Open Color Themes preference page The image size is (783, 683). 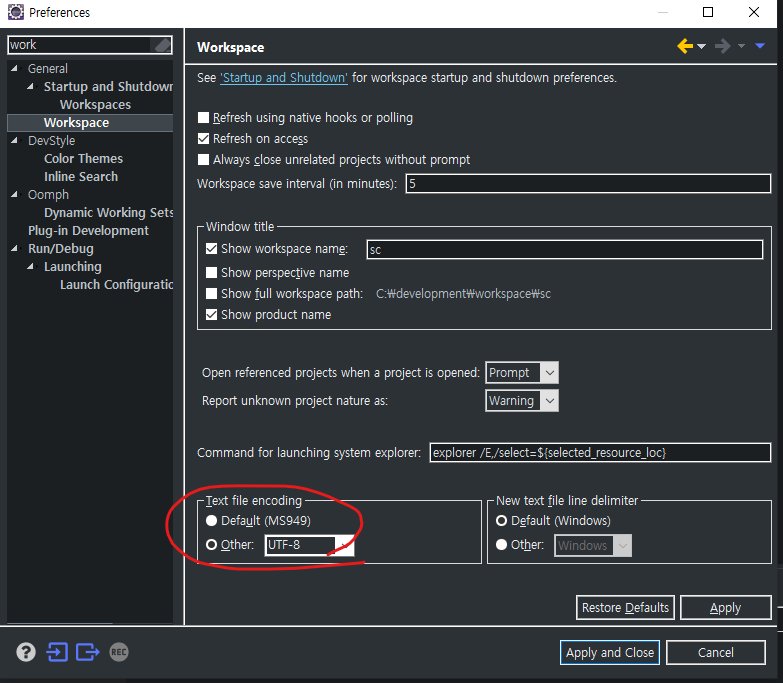pos(83,158)
